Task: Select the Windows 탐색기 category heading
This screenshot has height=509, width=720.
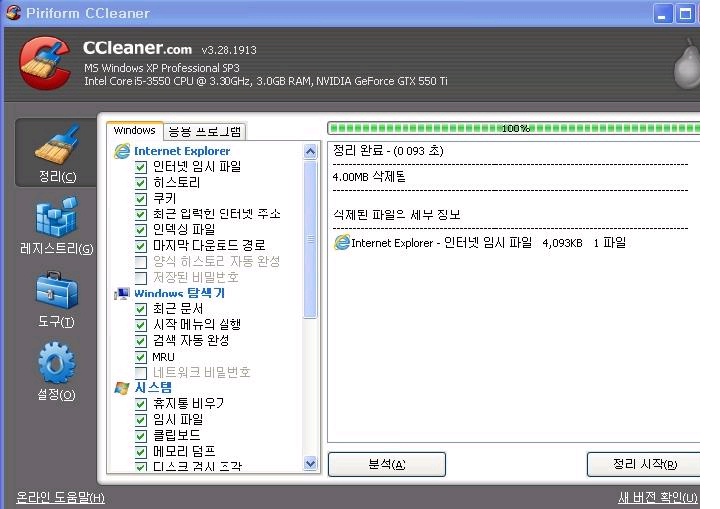Action: (180, 293)
